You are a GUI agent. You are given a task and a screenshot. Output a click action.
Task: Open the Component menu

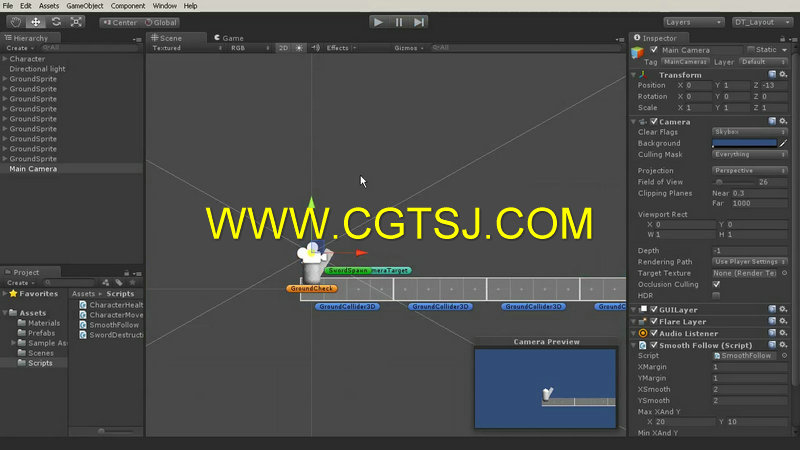128,6
